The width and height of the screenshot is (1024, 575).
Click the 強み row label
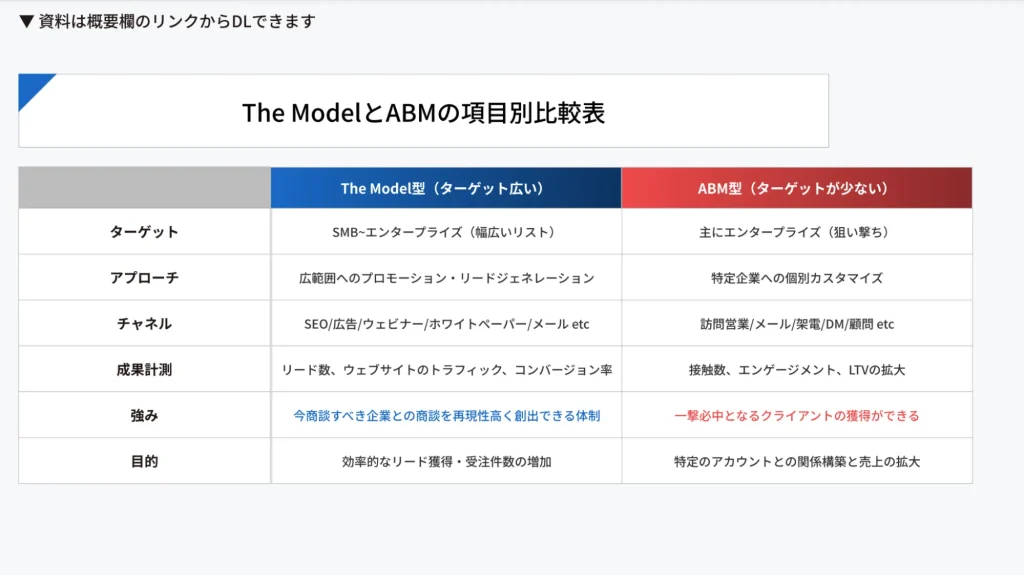tap(144, 415)
